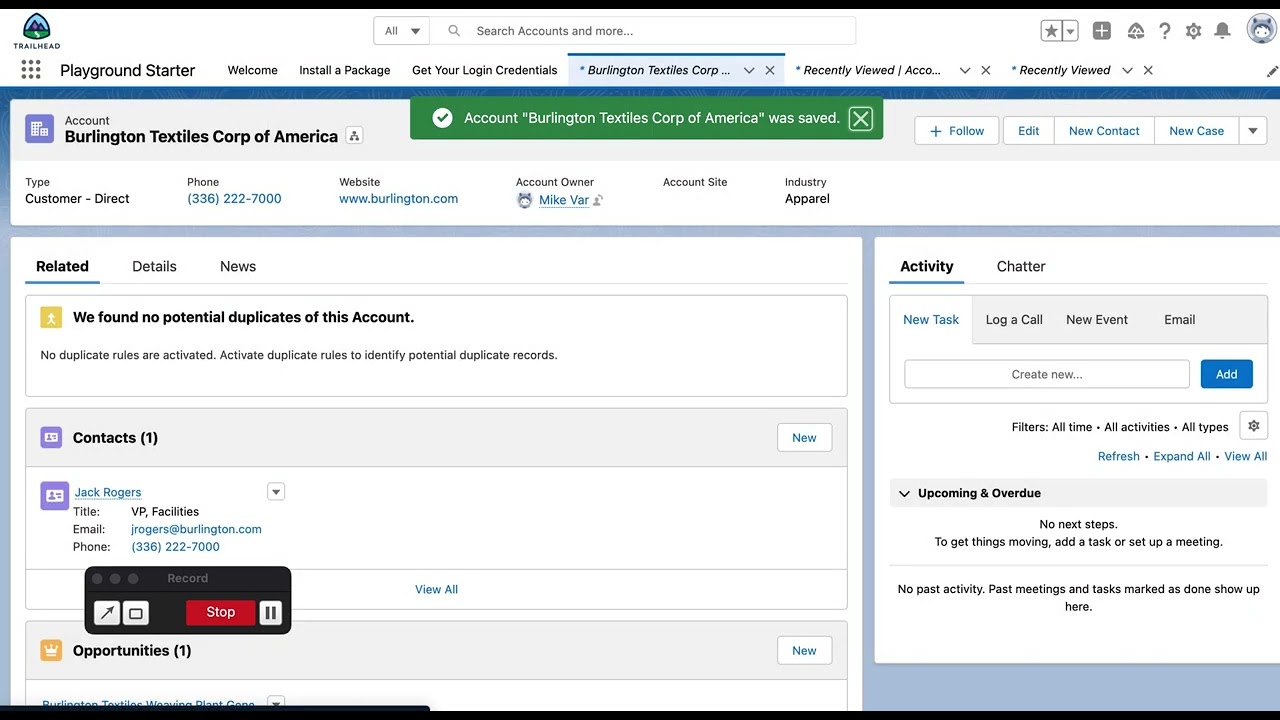The image size is (1280, 720).
Task: Dismiss the account saved toast message
Action: point(860,118)
